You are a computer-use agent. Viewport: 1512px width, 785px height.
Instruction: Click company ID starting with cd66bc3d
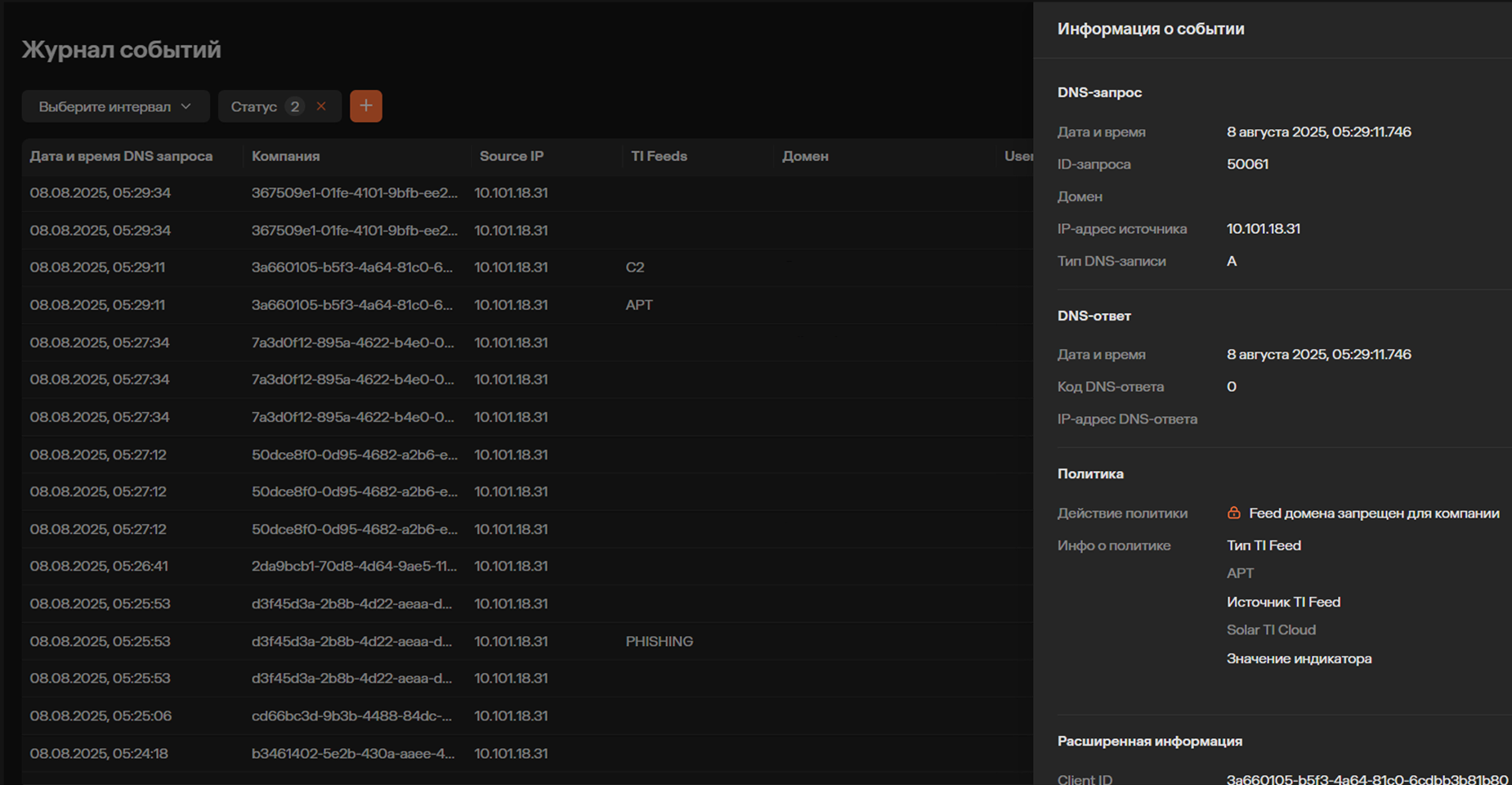click(351, 715)
